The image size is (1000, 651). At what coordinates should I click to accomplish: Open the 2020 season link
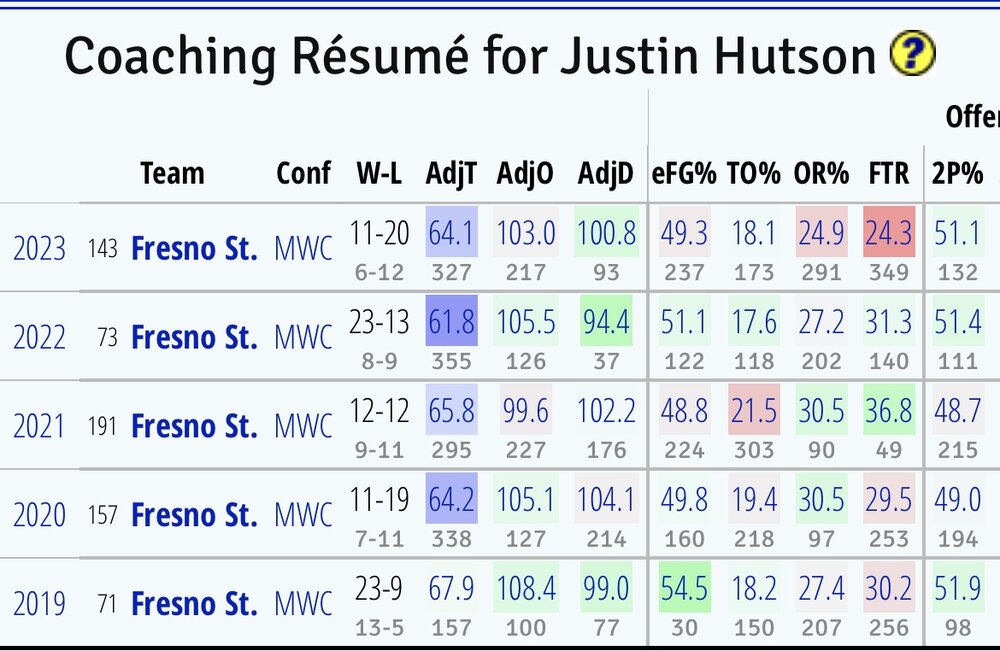[39, 515]
